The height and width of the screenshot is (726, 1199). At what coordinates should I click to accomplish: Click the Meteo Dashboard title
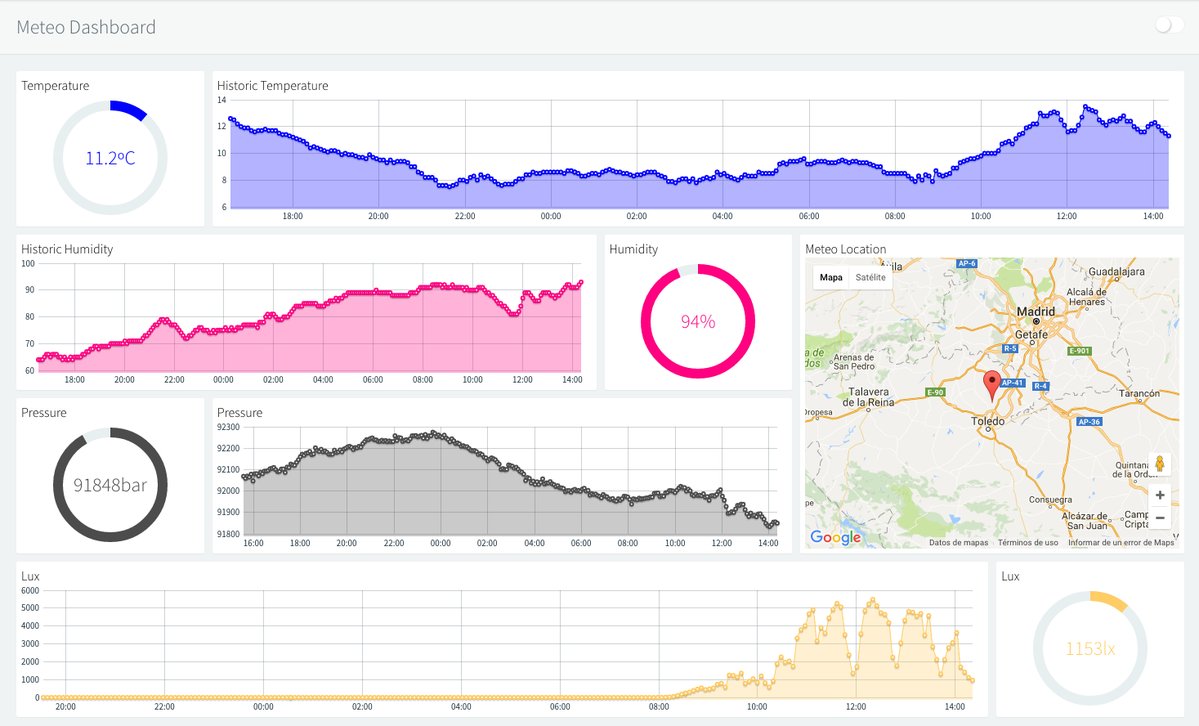86,27
